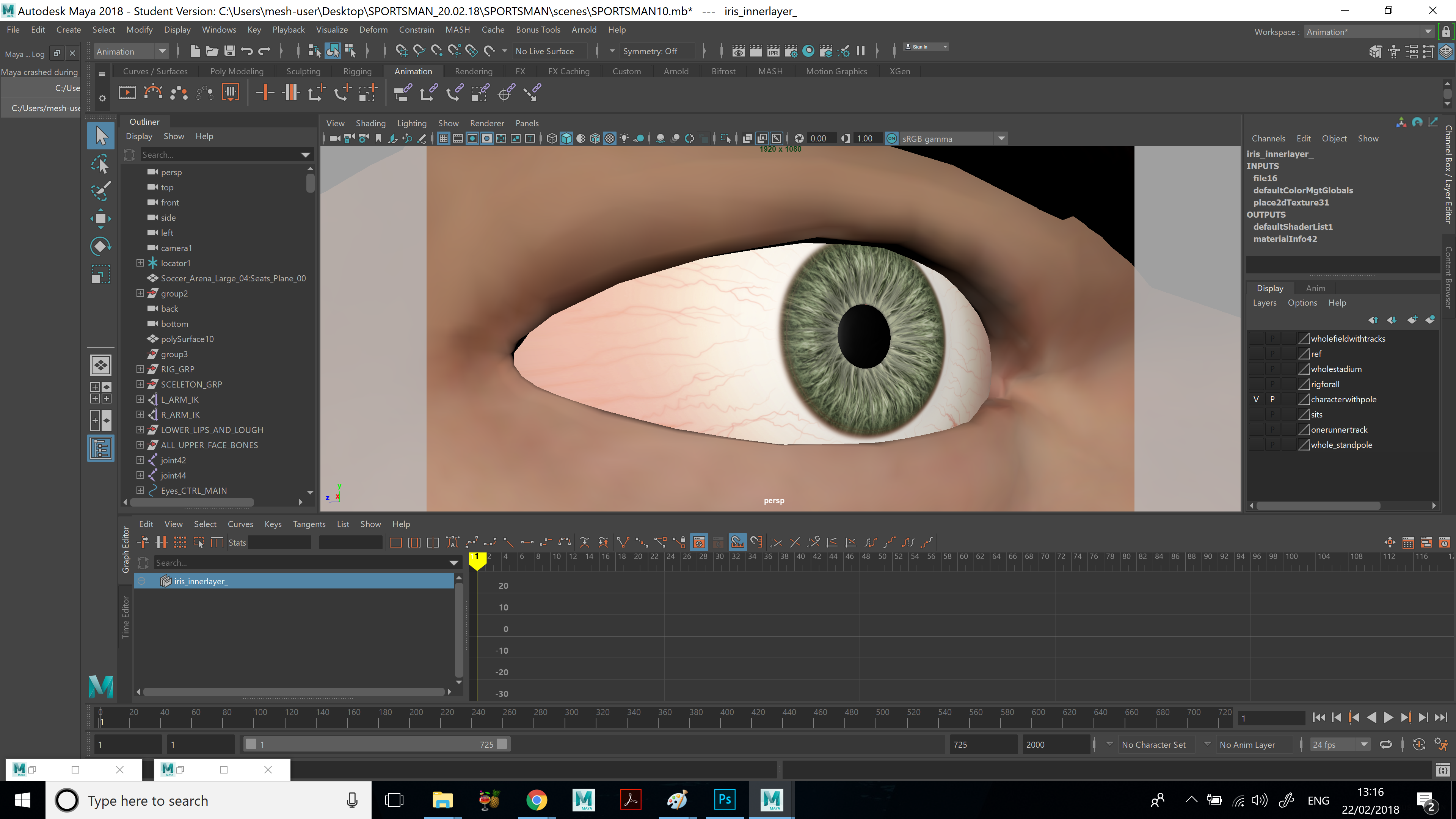Screen dimensions: 1456x819
Task: Choose the Scale tool in toolbox
Action: click(x=100, y=274)
